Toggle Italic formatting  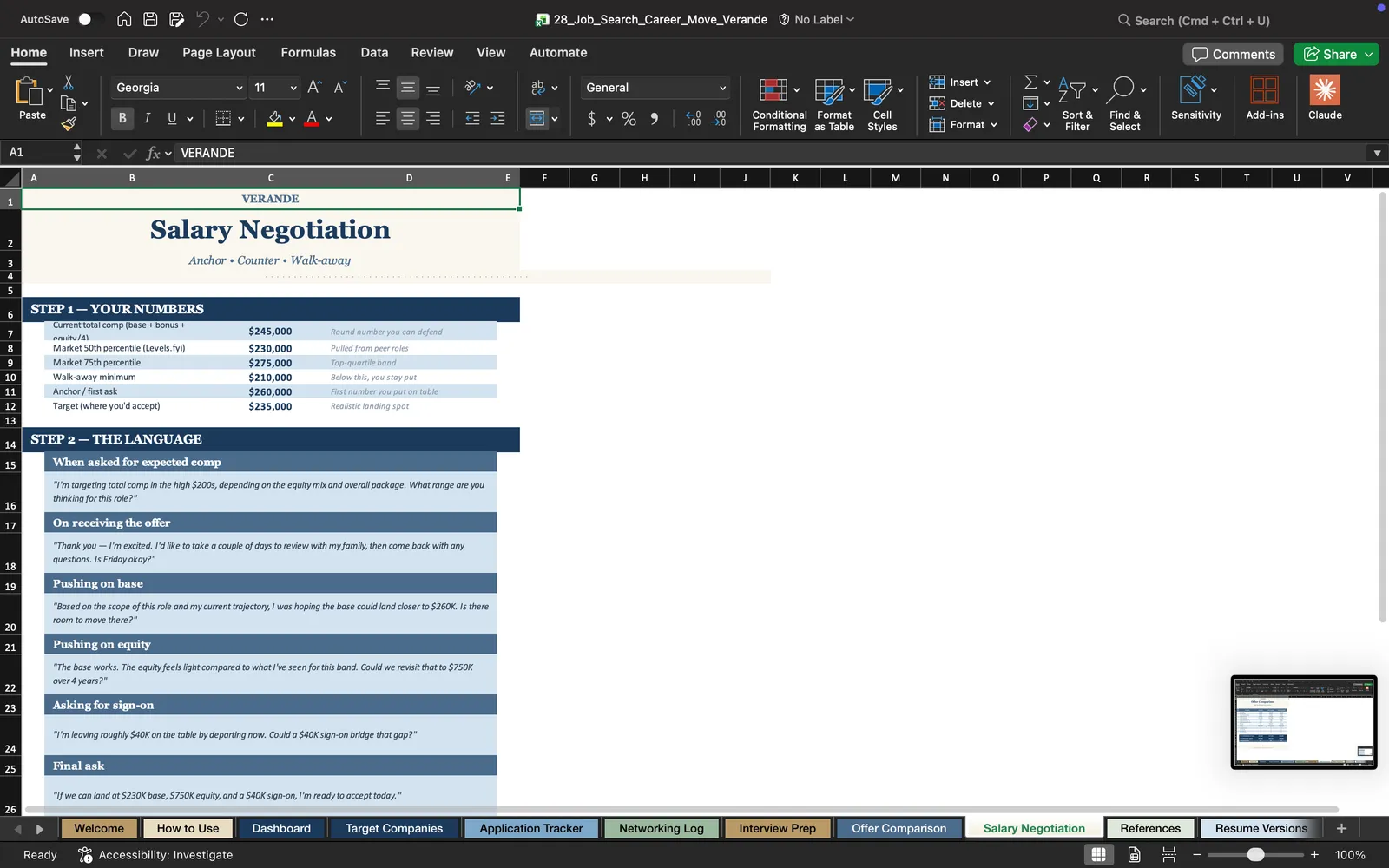point(147,118)
